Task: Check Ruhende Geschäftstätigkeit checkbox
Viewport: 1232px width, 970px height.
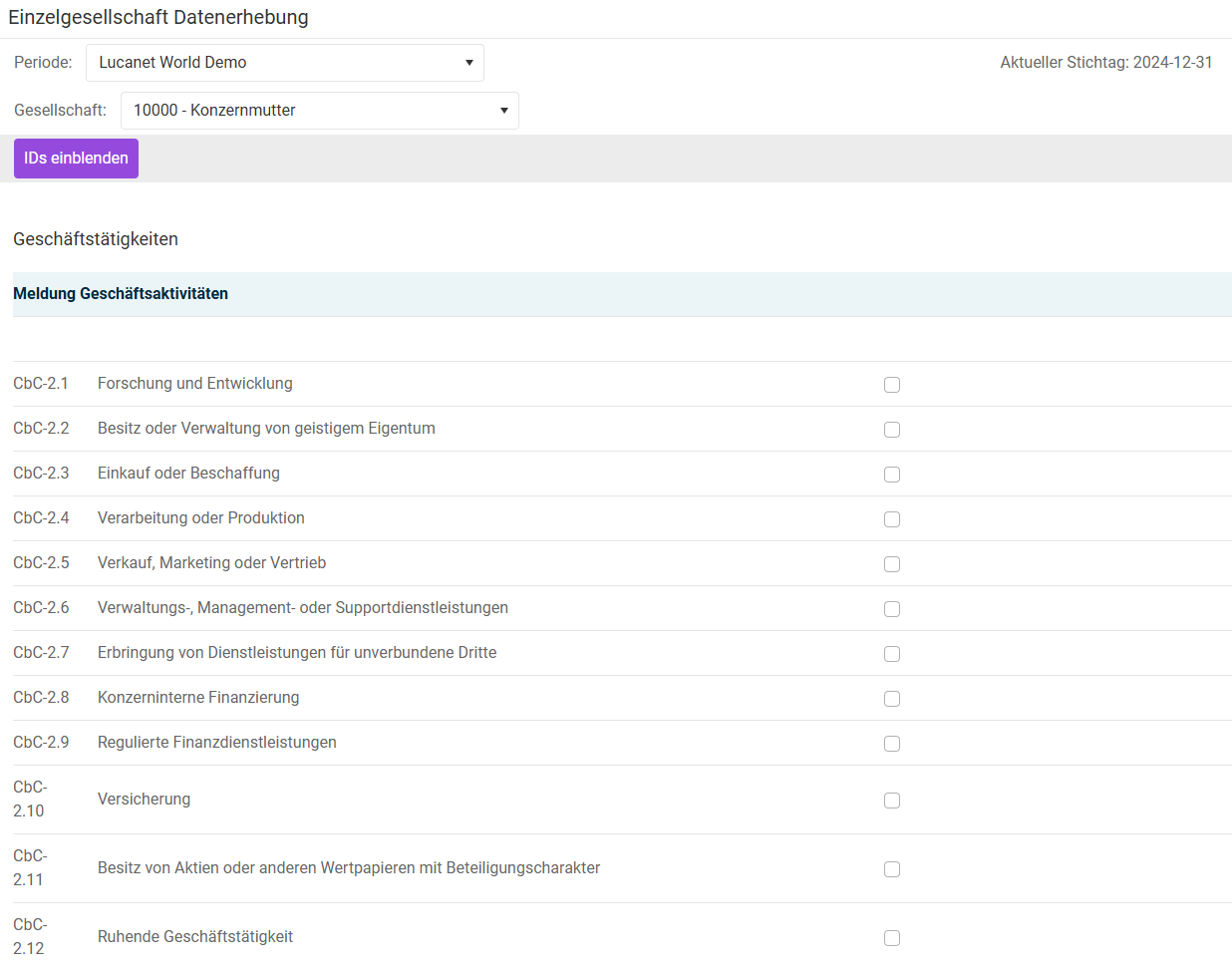Action: click(892, 938)
